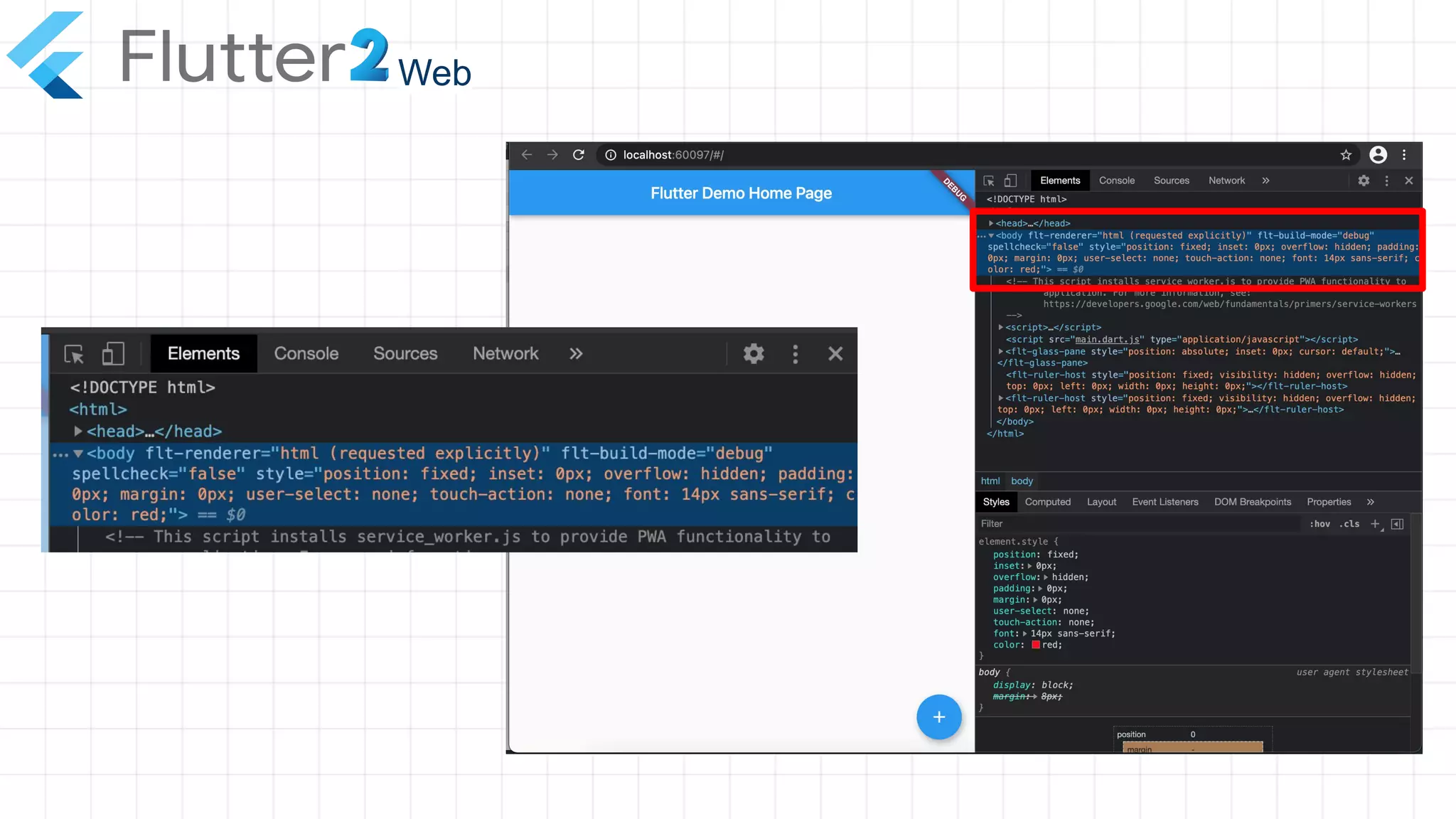
Task: Expand the flt-glass-pane element node
Action: (1001, 351)
